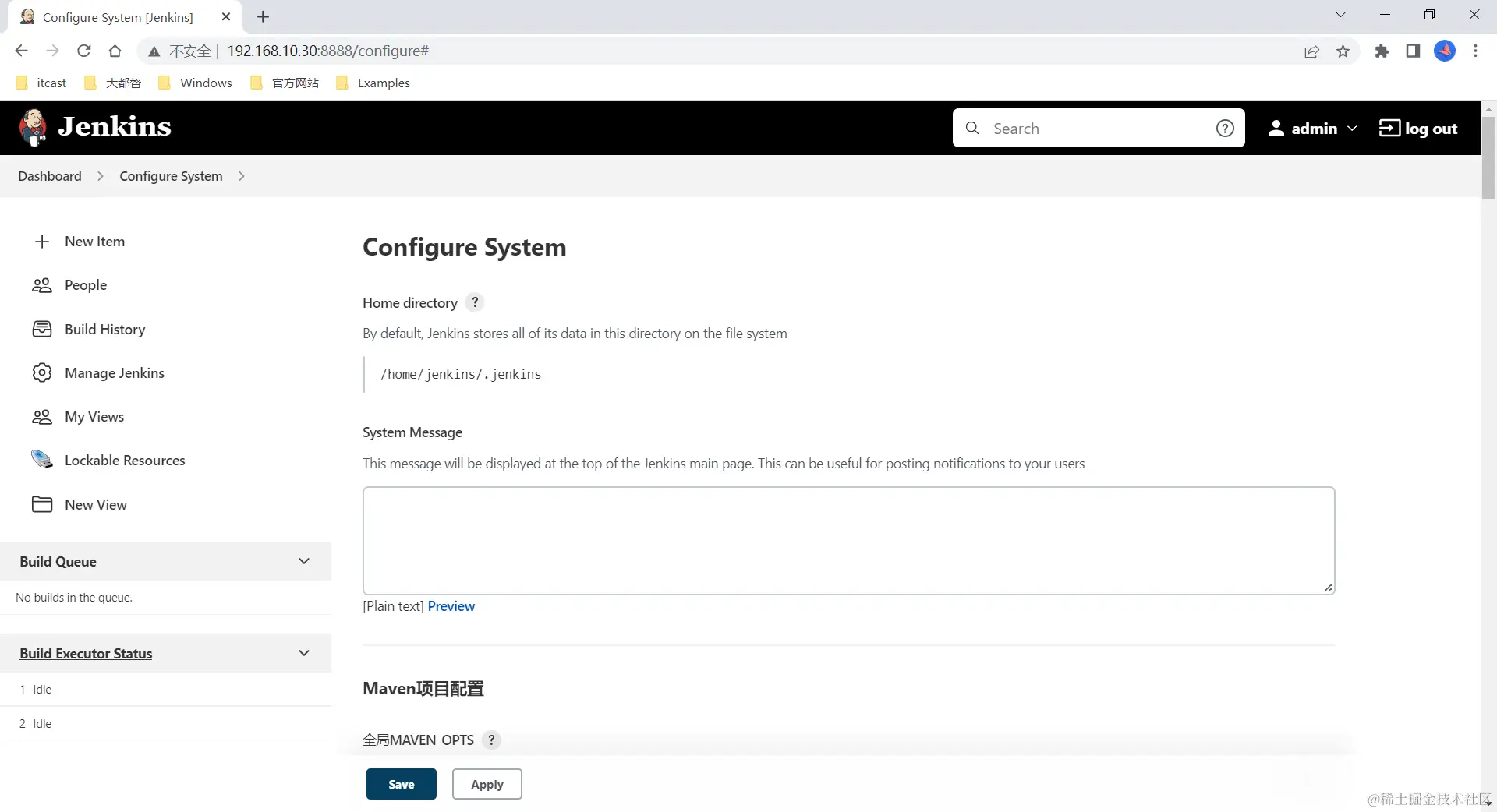
Task: Collapse the Build Executor Status panel
Action: point(304,653)
